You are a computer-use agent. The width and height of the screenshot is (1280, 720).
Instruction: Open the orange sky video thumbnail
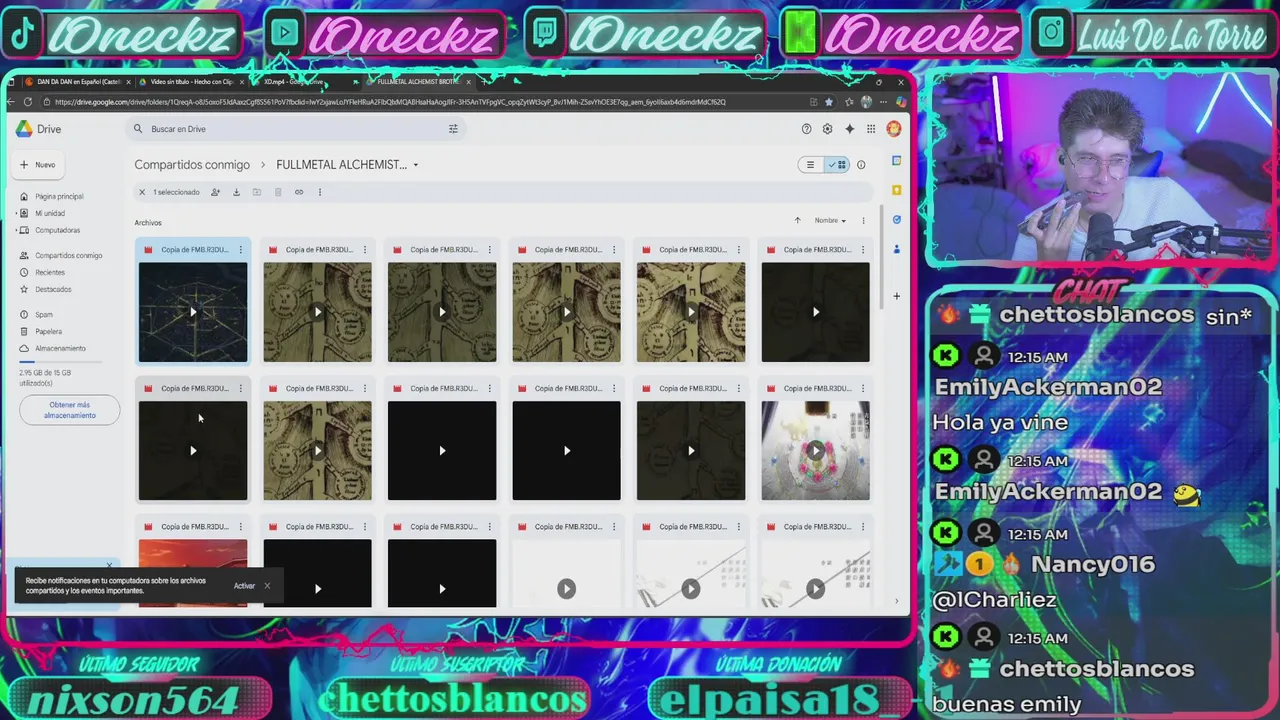(193, 573)
